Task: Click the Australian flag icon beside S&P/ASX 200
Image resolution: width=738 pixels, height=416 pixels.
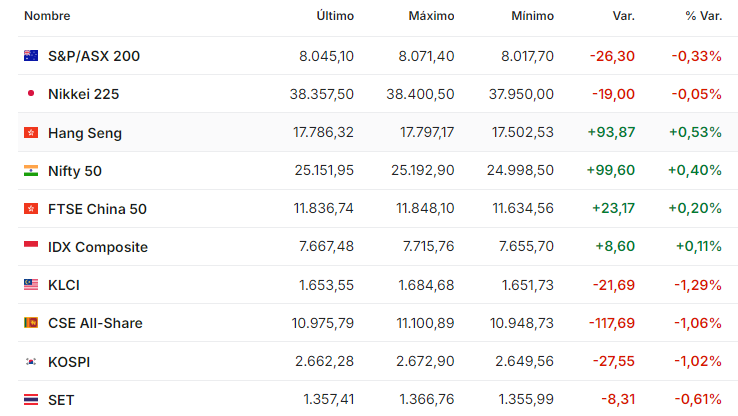Action: pos(31,56)
